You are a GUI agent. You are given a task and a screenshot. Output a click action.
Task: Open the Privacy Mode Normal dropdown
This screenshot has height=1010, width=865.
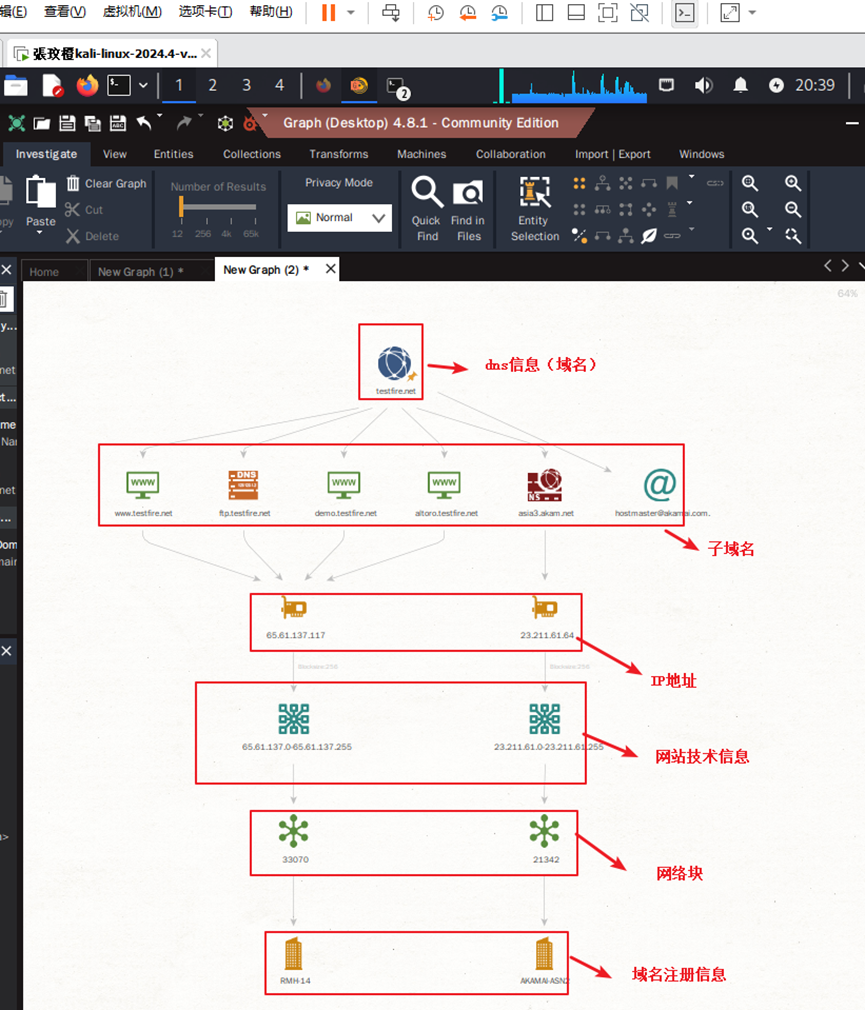pos(339,218)
